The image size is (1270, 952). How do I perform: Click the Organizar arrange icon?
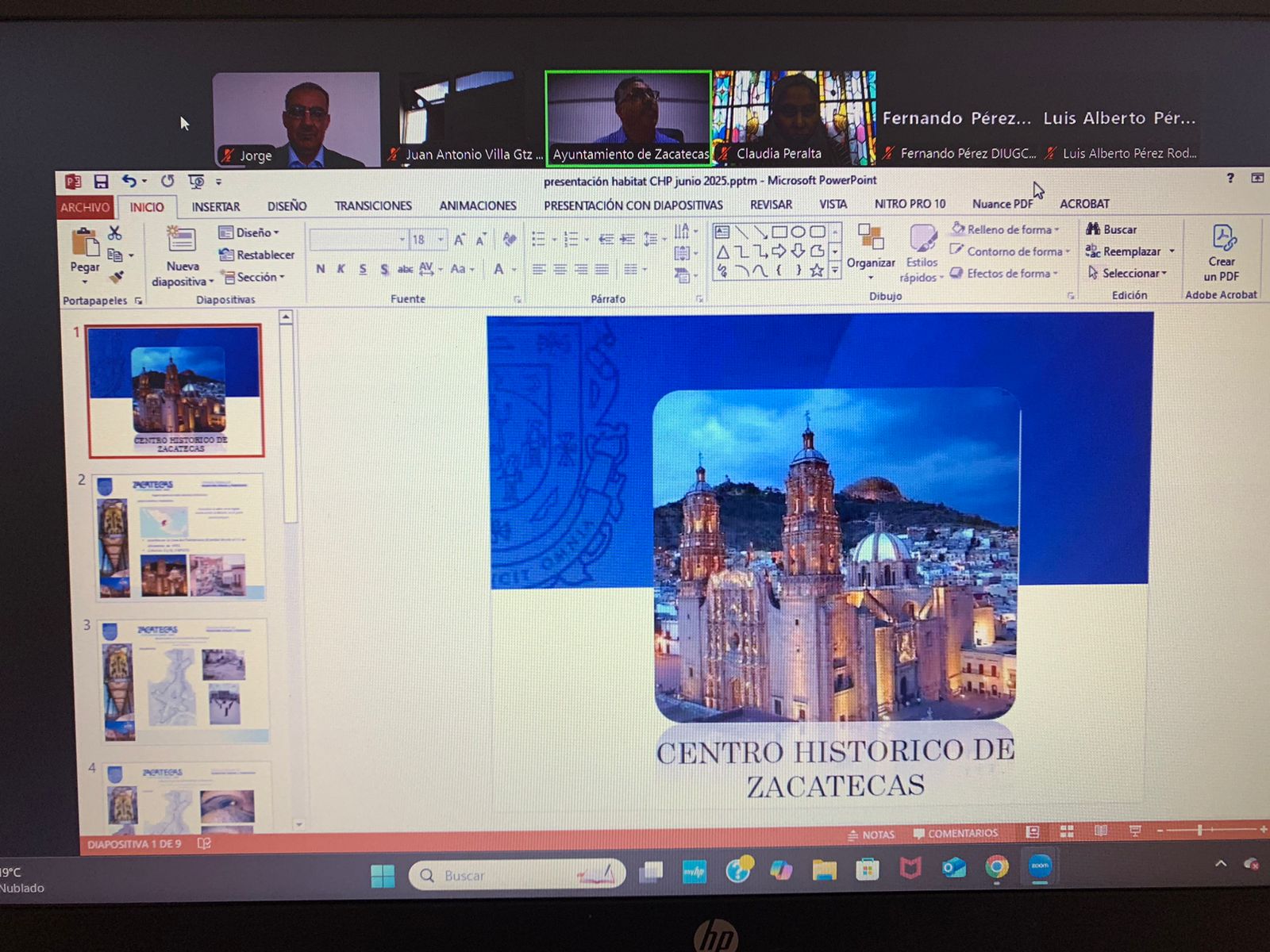point(871,239)
